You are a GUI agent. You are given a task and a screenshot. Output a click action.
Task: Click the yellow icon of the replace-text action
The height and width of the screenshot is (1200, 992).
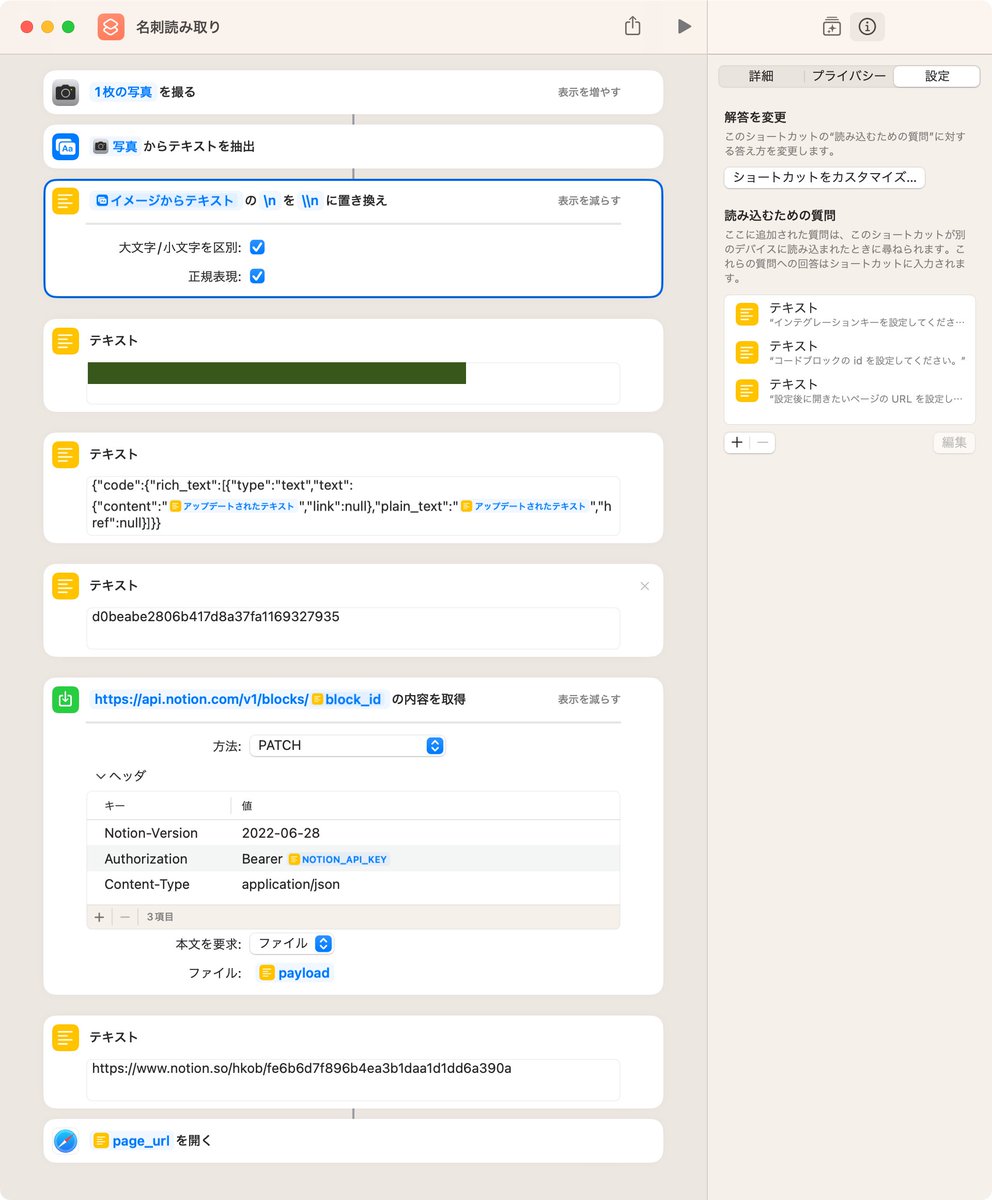coord(66,200)
